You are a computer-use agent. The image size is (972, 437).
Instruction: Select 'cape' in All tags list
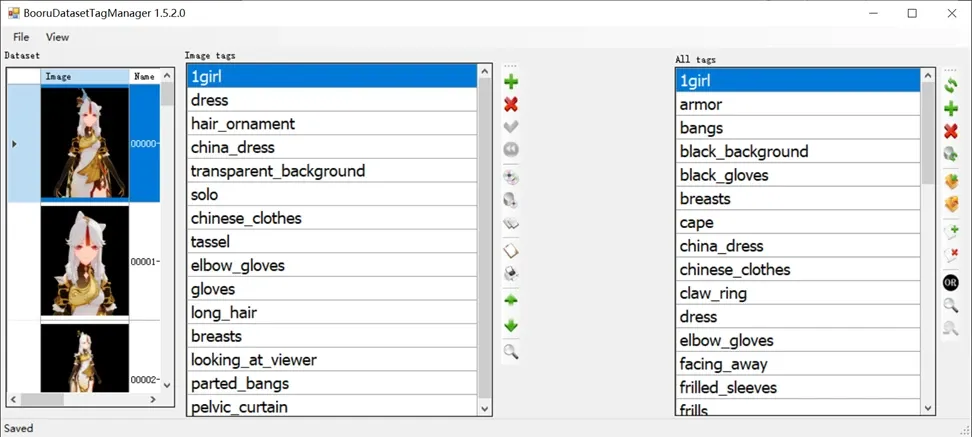point(798,222)
